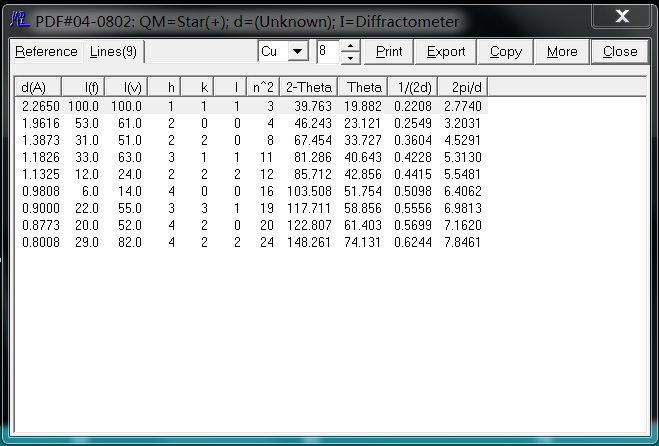Click the 2-Theta value 122.807
This screenshot has height=446, width=659.
[309, 225]
